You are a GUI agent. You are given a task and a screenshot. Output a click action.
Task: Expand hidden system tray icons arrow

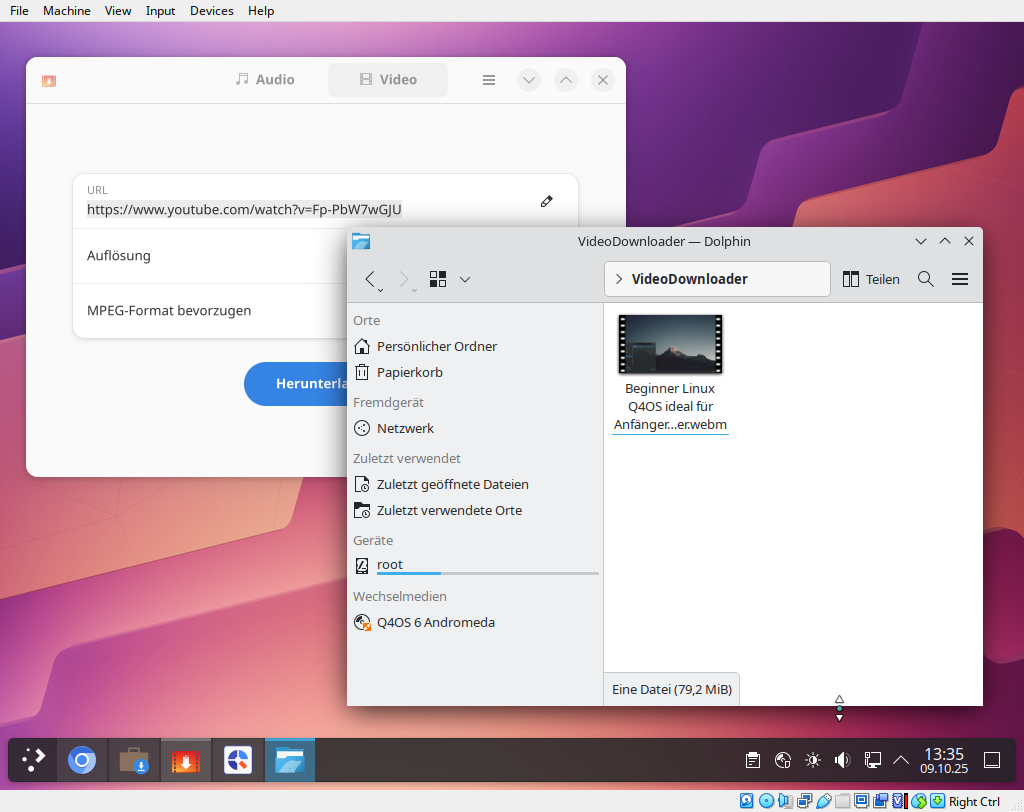tap(901, 760)
